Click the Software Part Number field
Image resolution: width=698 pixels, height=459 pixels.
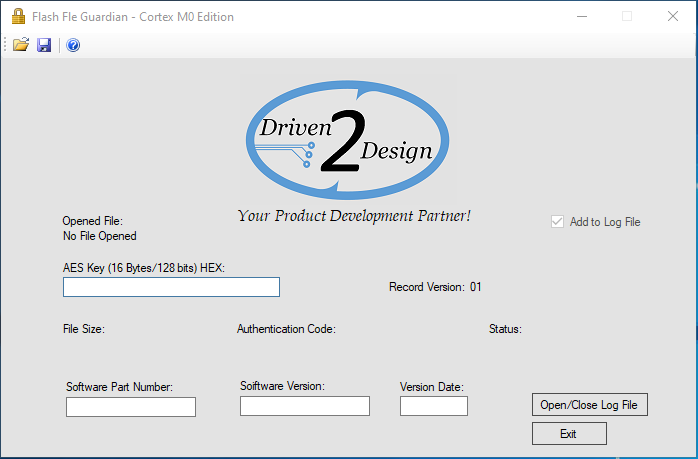(x=131, y=407)
